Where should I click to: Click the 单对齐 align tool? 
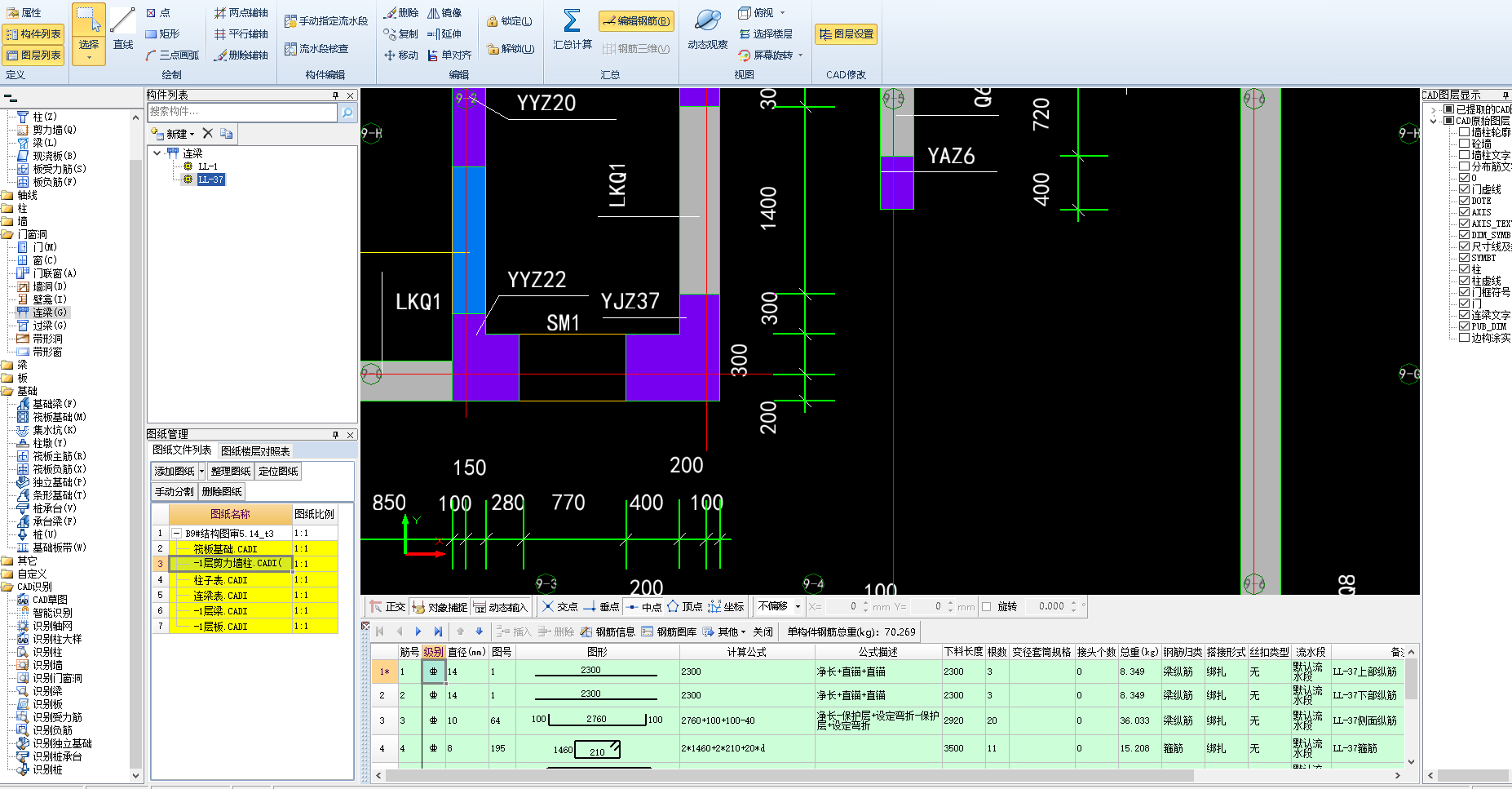tap(449, 55)
